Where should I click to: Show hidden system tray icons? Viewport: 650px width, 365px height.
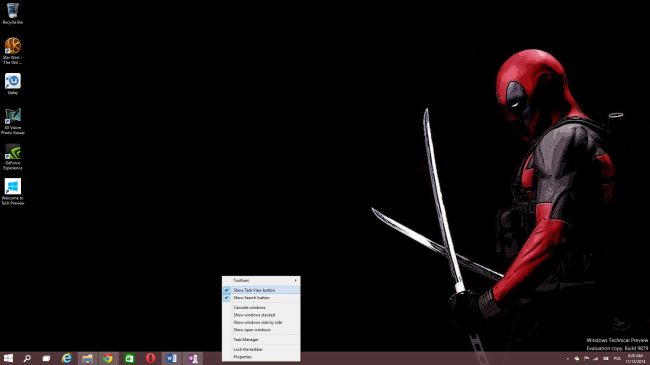[568, 359]
